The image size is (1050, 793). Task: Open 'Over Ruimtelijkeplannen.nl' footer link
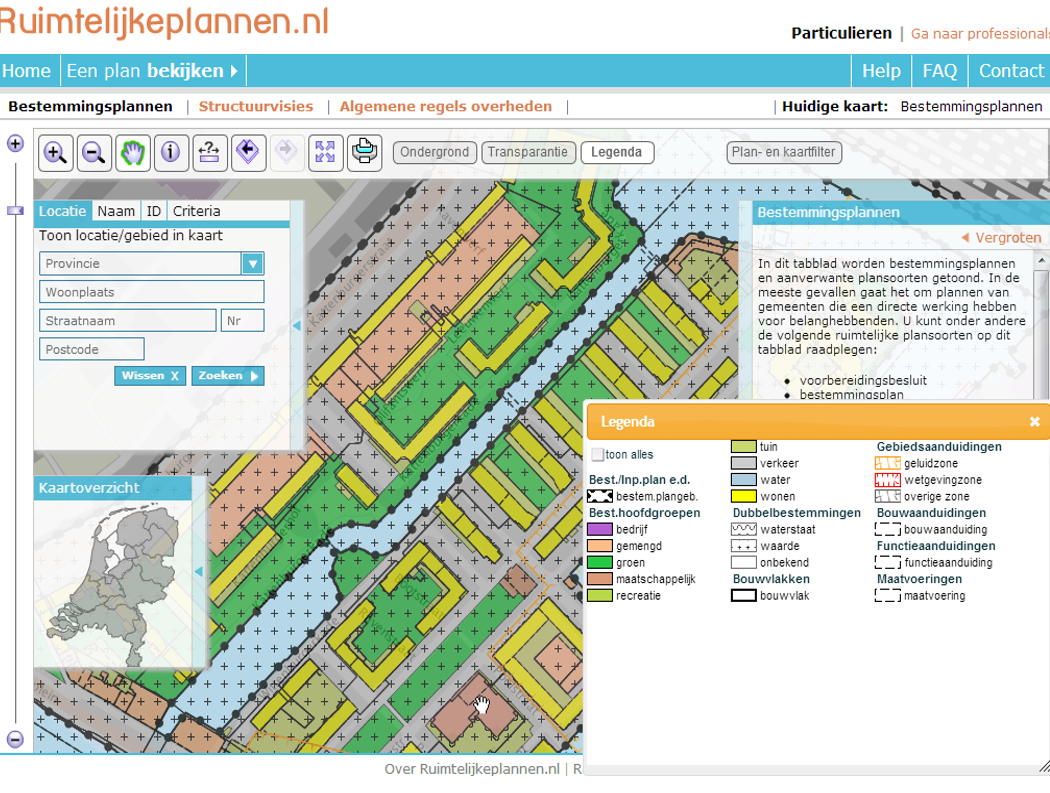click(471, 769)
